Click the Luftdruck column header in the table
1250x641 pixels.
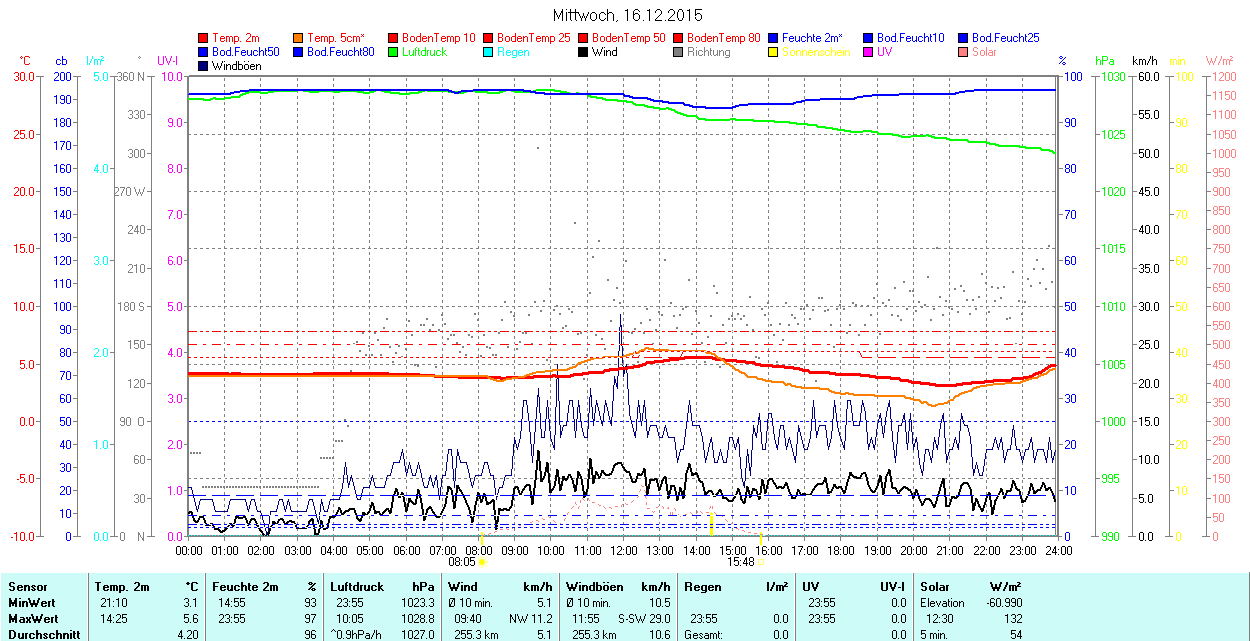[x=357, y=587]
